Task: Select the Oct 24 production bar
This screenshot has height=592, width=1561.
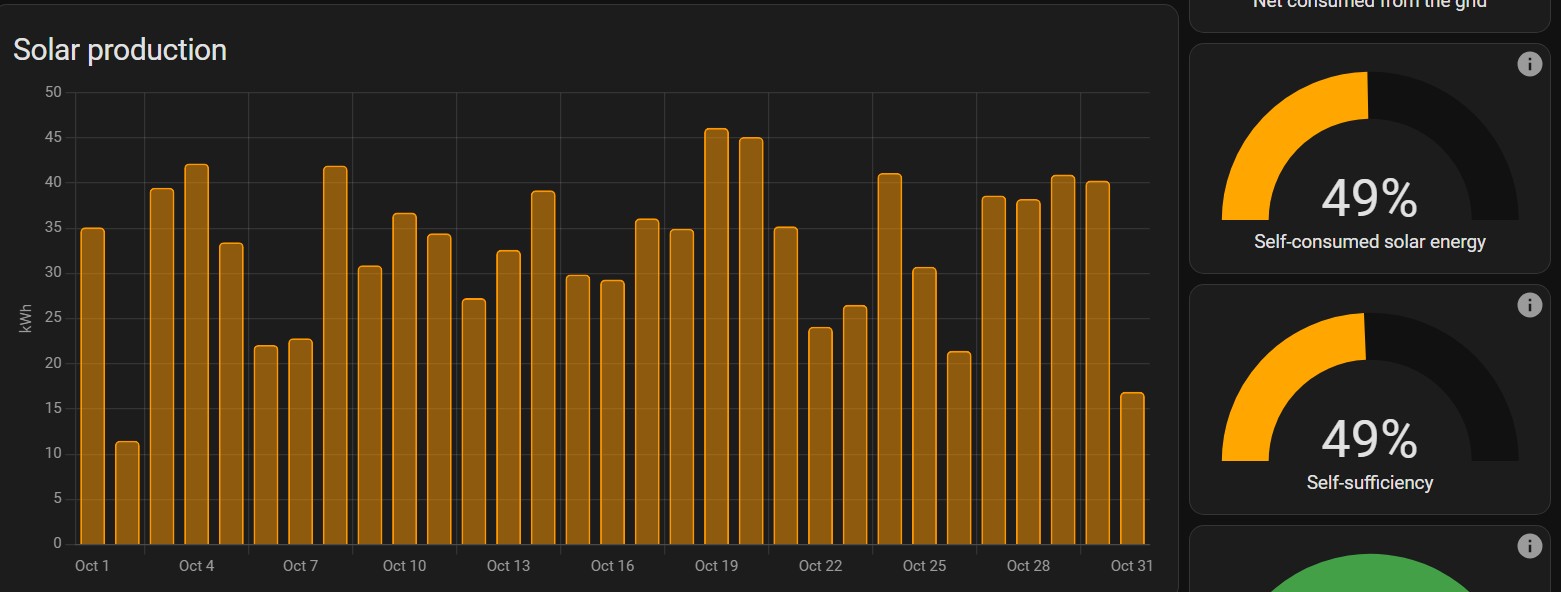Action: [890, 359]
